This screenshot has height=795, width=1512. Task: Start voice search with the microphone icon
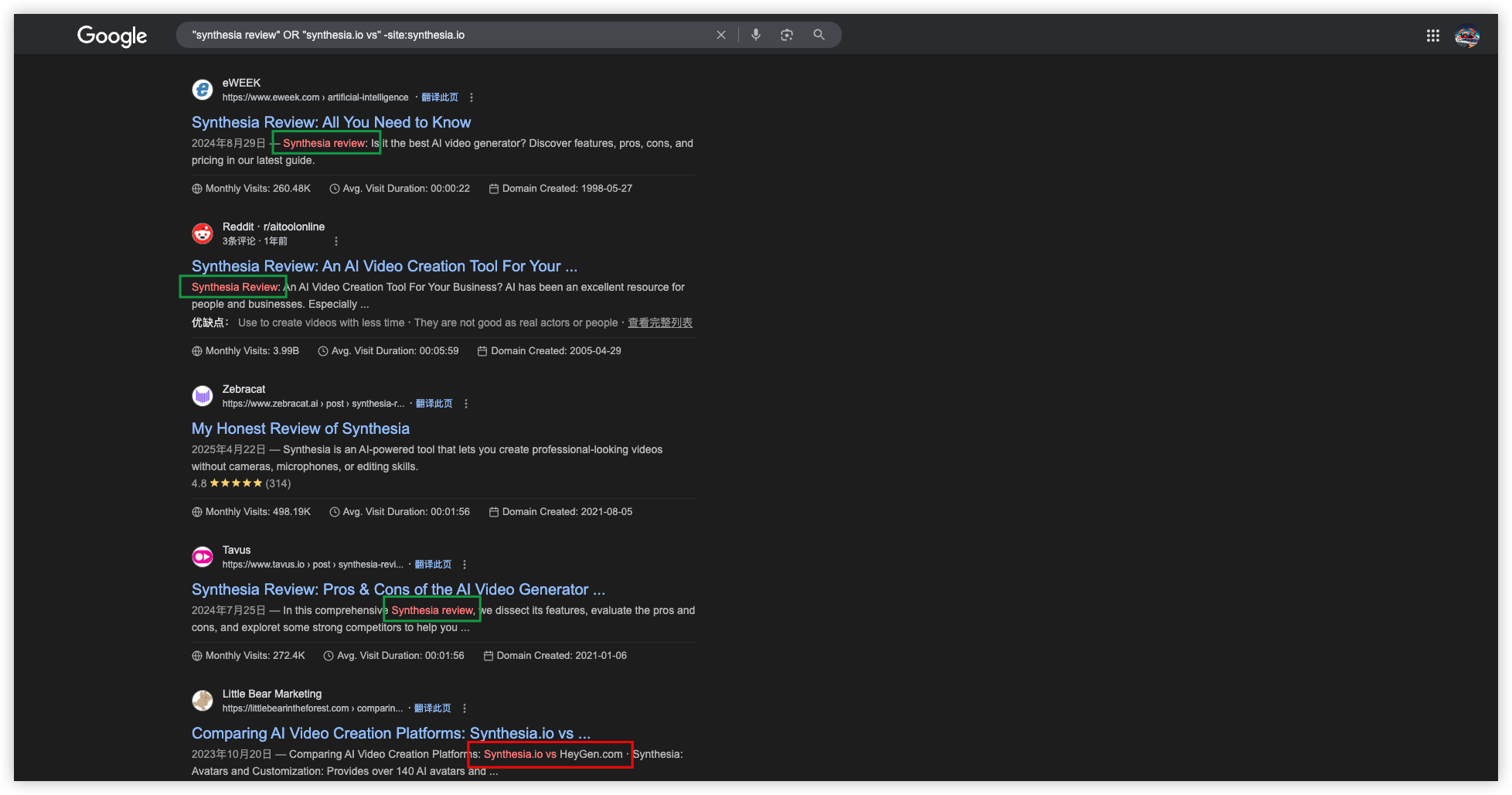(756, 35)
